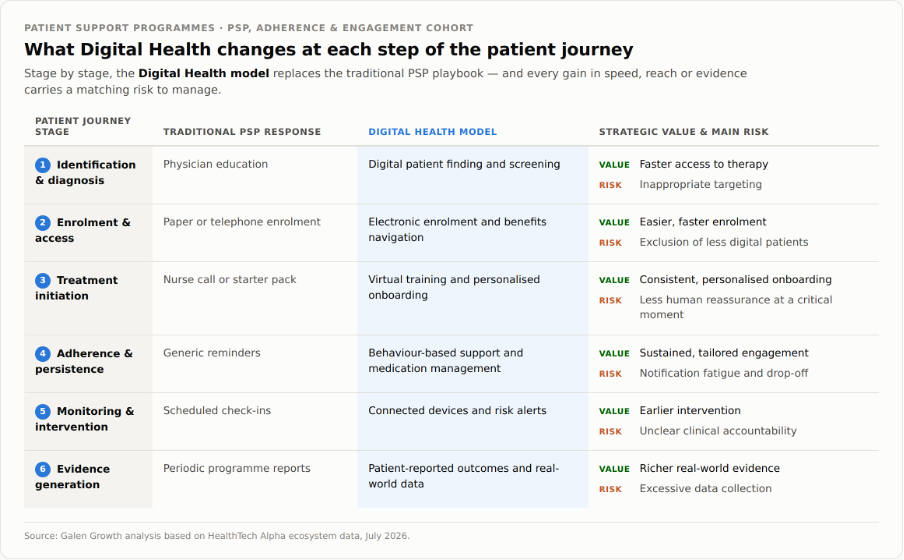Click the RISK tag beside Inappropriate targeting
904x560 pixels.
coord(610,185)
